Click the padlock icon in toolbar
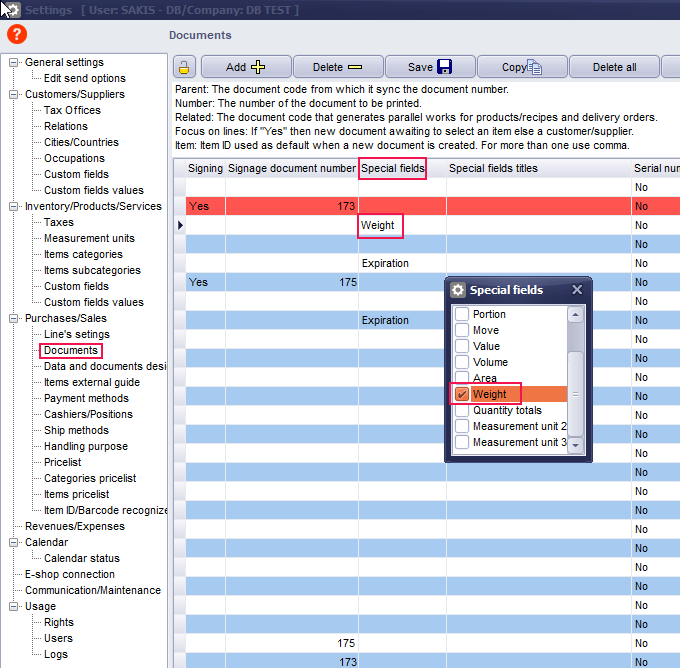Viewport: 680px width, 668px height. point(184,68)
